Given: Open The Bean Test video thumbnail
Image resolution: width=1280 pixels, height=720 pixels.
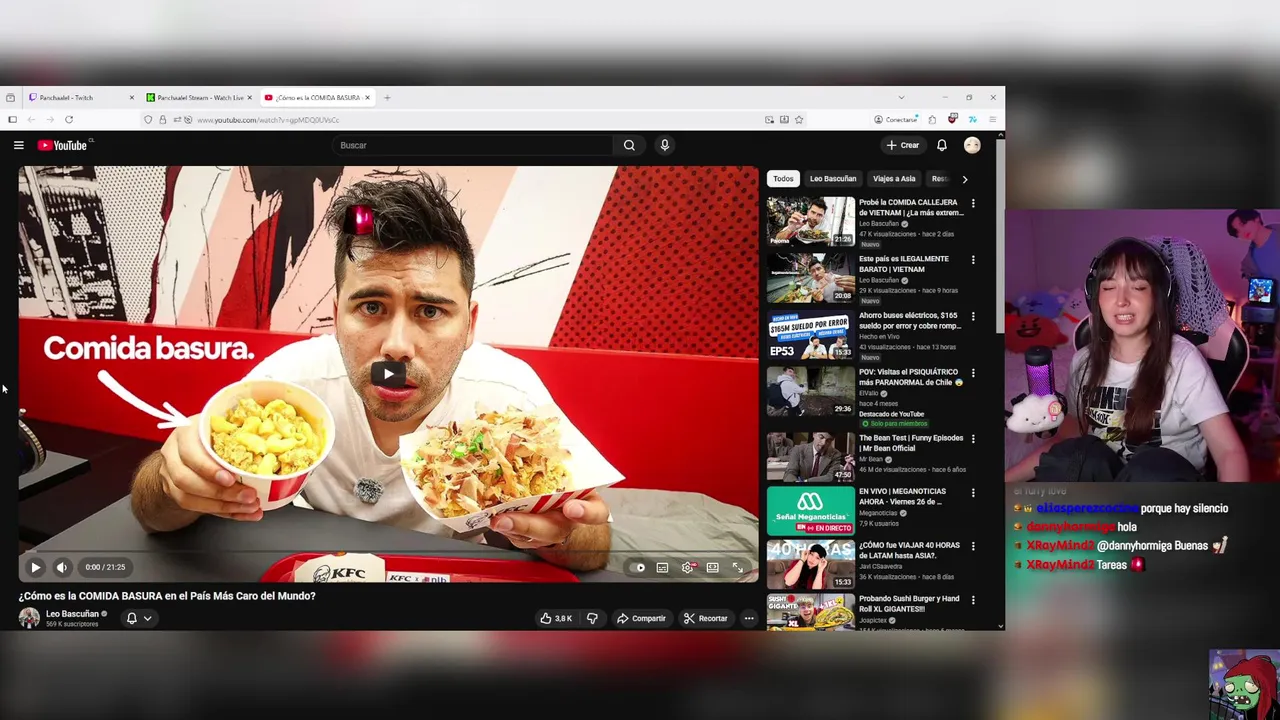Looking at the screenshot, I should pyautogui.click(x=811, y=457).
